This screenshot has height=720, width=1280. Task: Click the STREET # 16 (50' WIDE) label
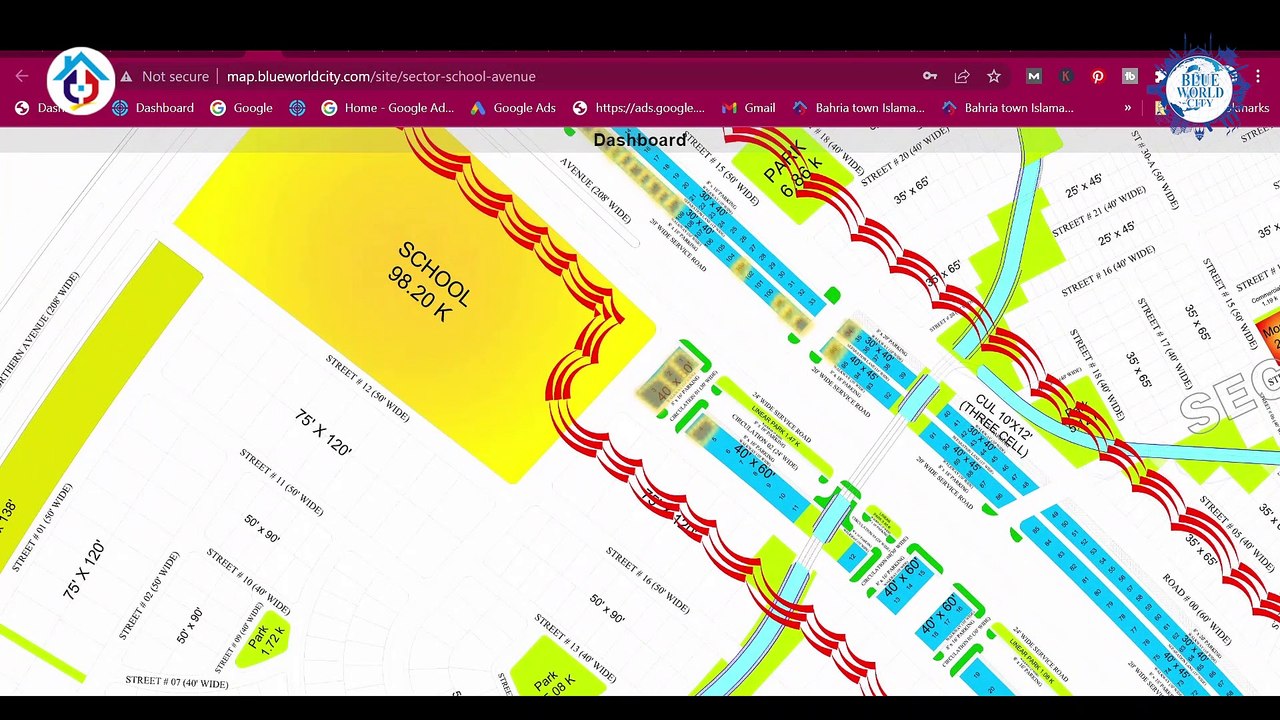click(648, 579)
